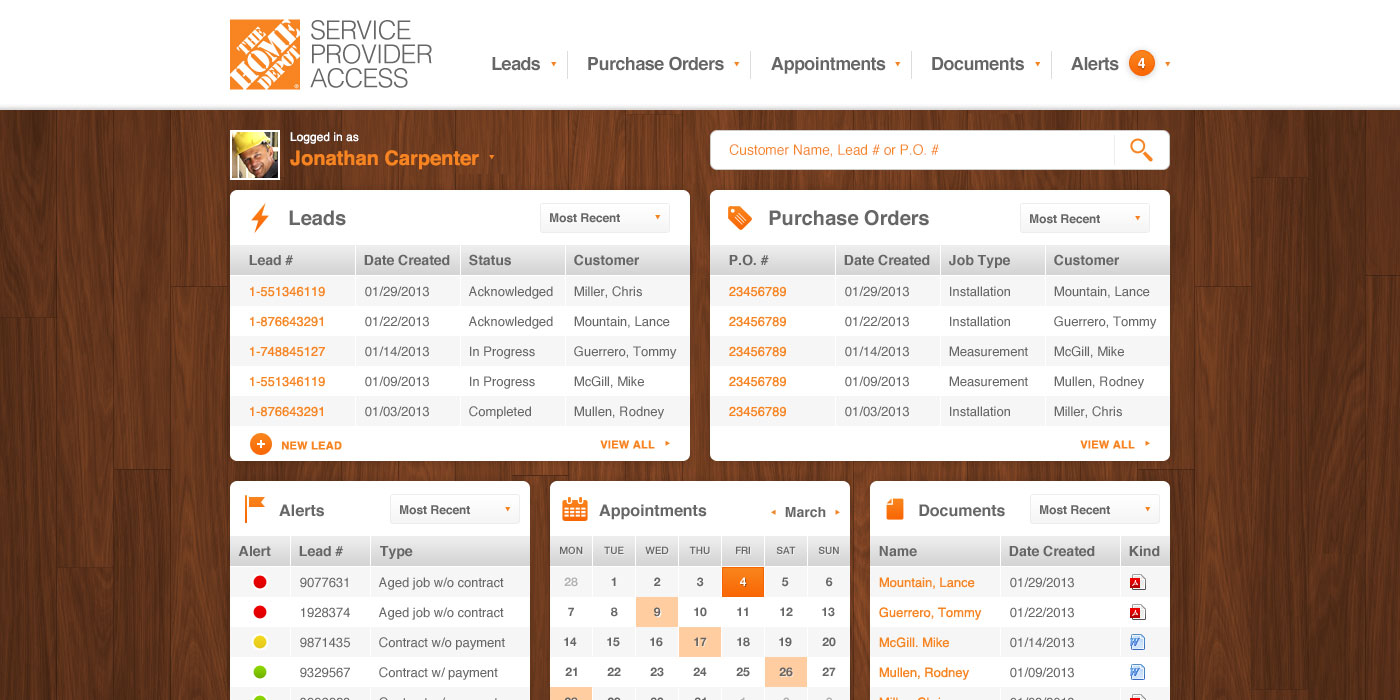Click the Home Depot logo
Image resolution: width=1400 pixels, height=700 pixels.
pyautogui.click(x=264, y=55)
